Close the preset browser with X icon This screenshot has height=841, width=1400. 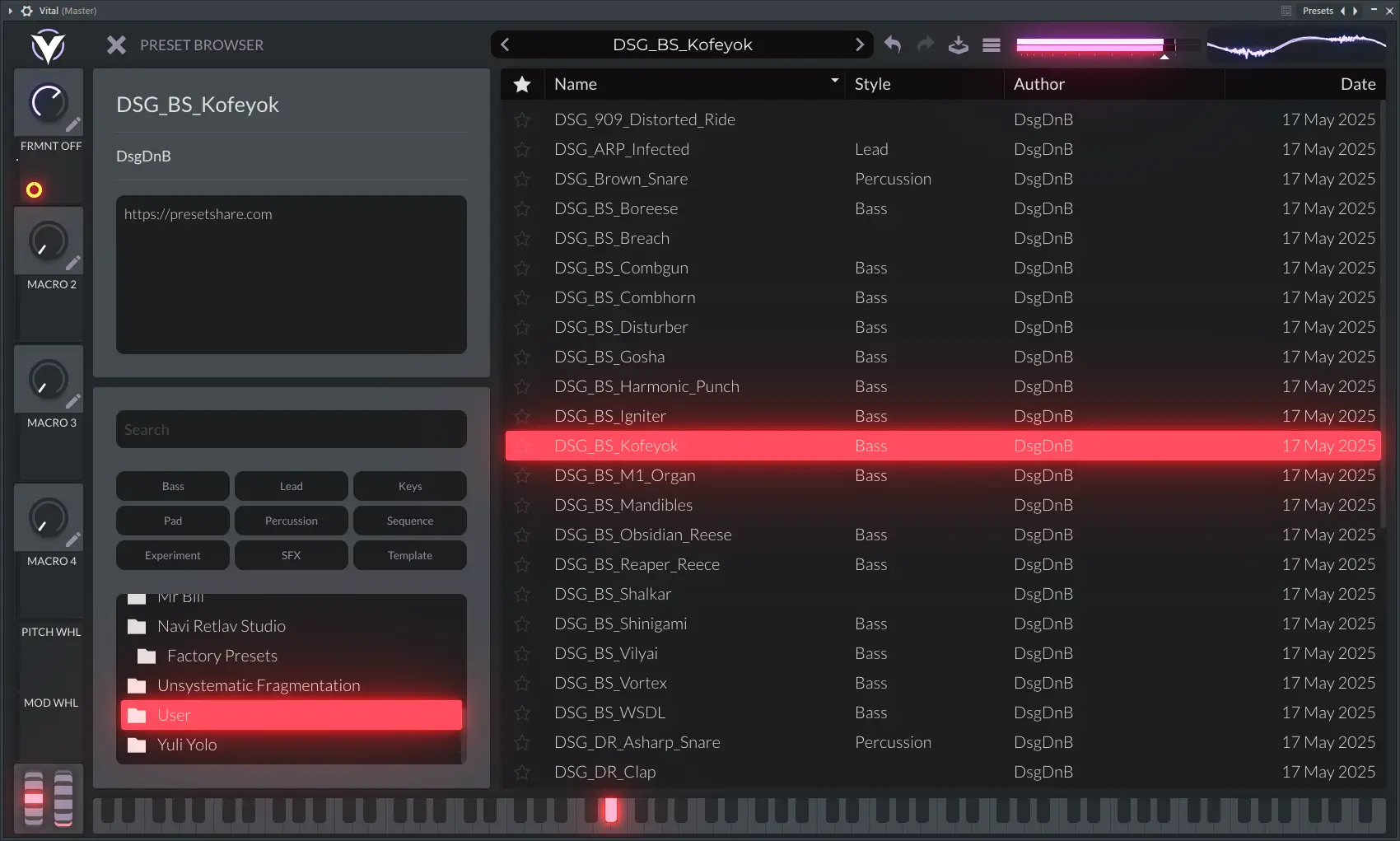116,44
